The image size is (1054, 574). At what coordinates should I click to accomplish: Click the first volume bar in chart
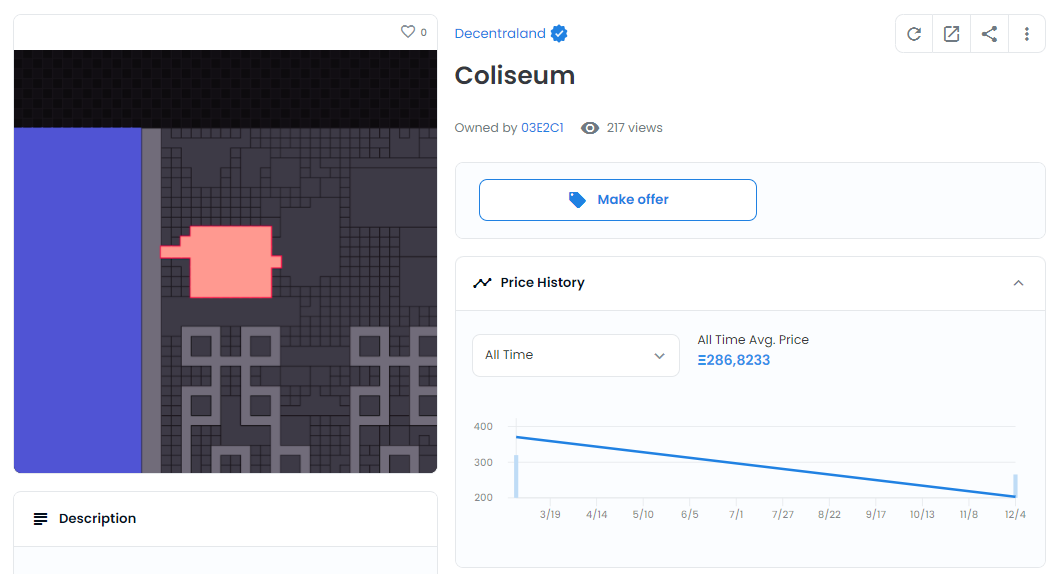[516, 476]
